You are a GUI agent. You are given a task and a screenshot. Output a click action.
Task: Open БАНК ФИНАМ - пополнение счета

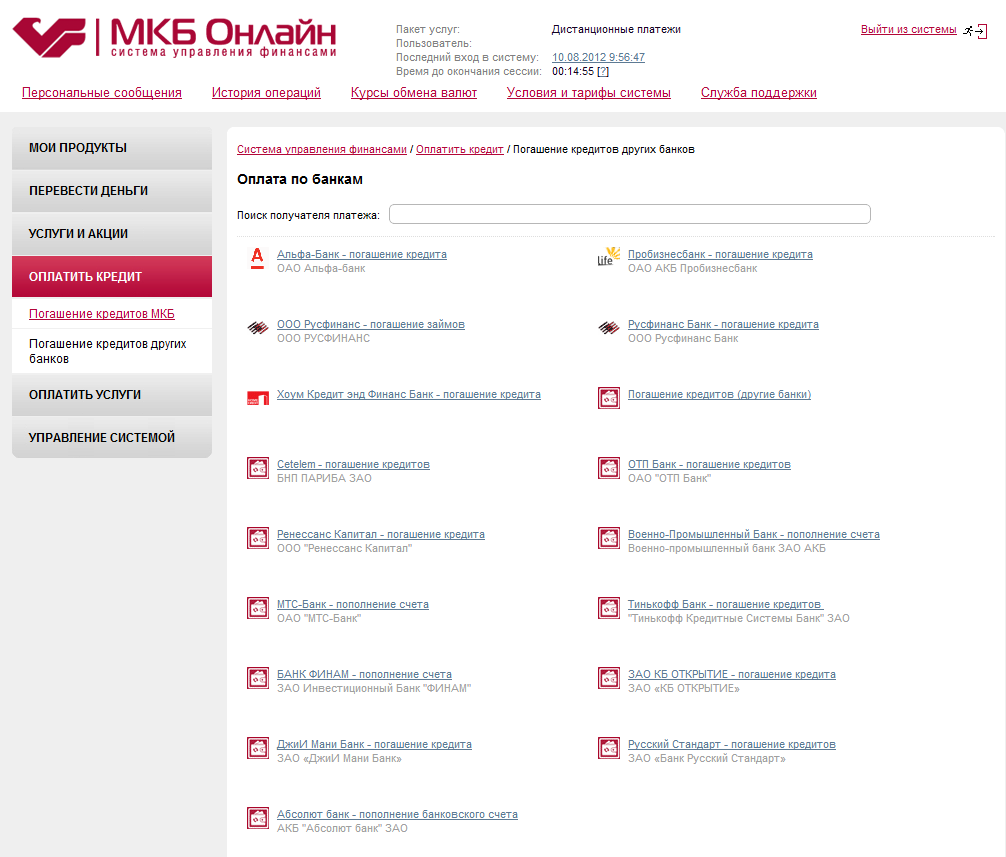[x=364, y=674]
